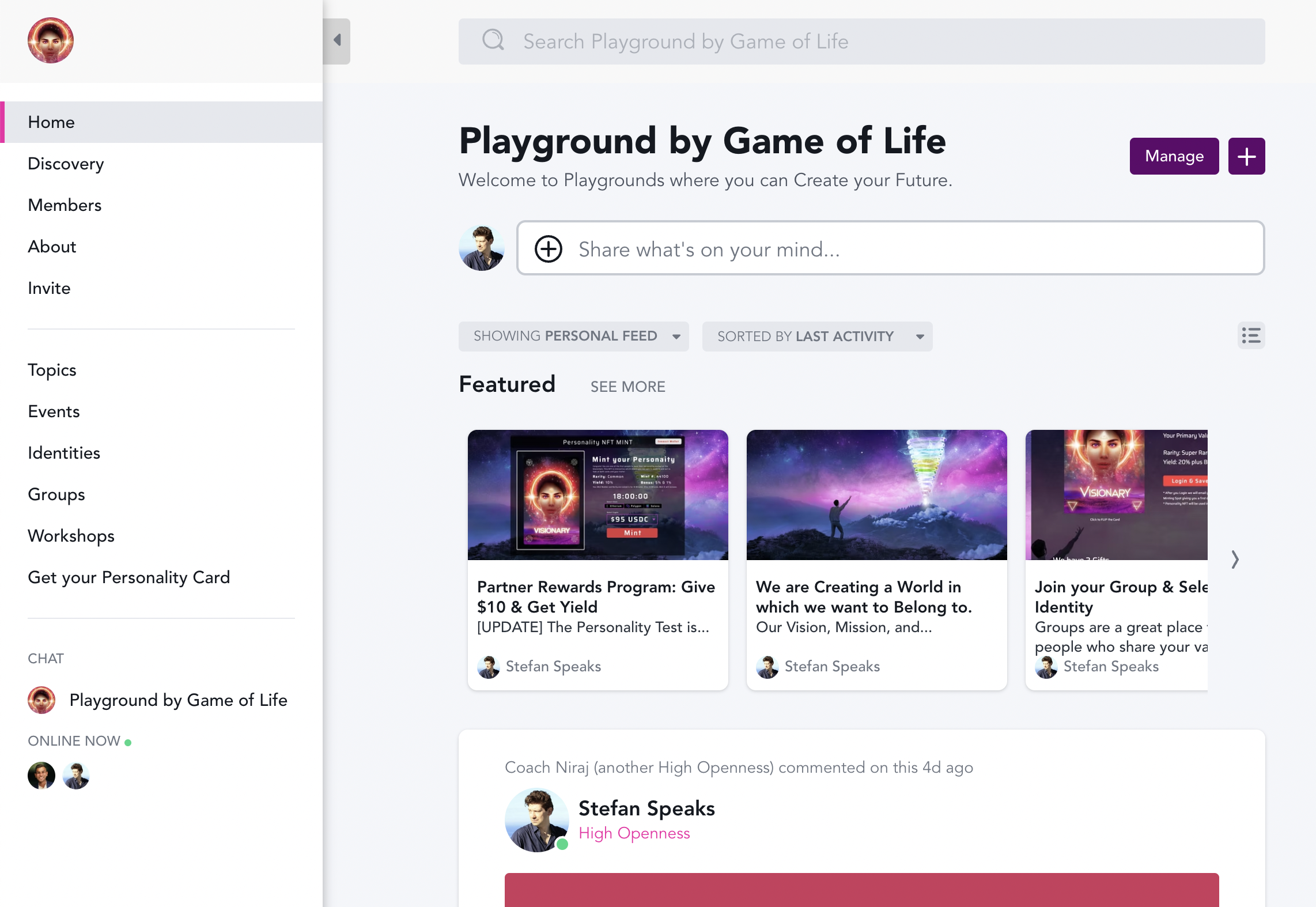The width and height of the screenshot is (1316, 907).
Task: Open Join your Group card image
Action: click(1116, 494)
